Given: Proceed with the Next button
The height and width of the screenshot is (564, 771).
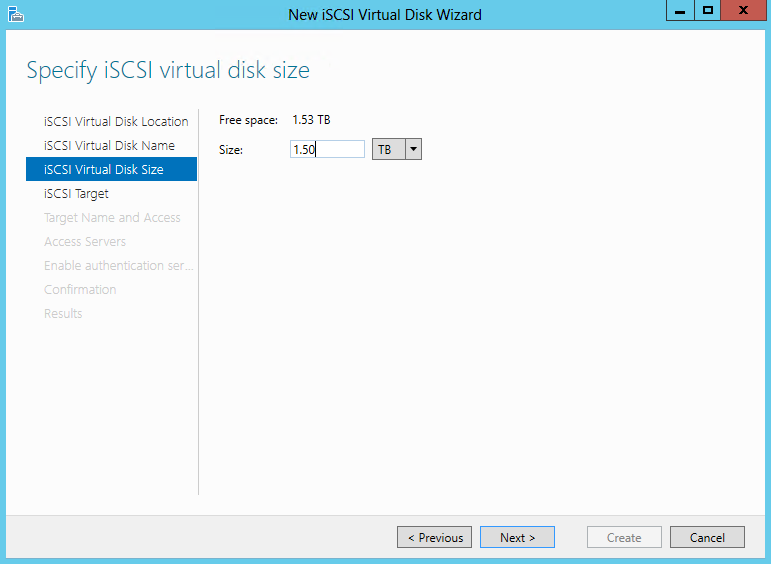Looking at the screenshot, I should pyautogui.click(x=517, y=537).
